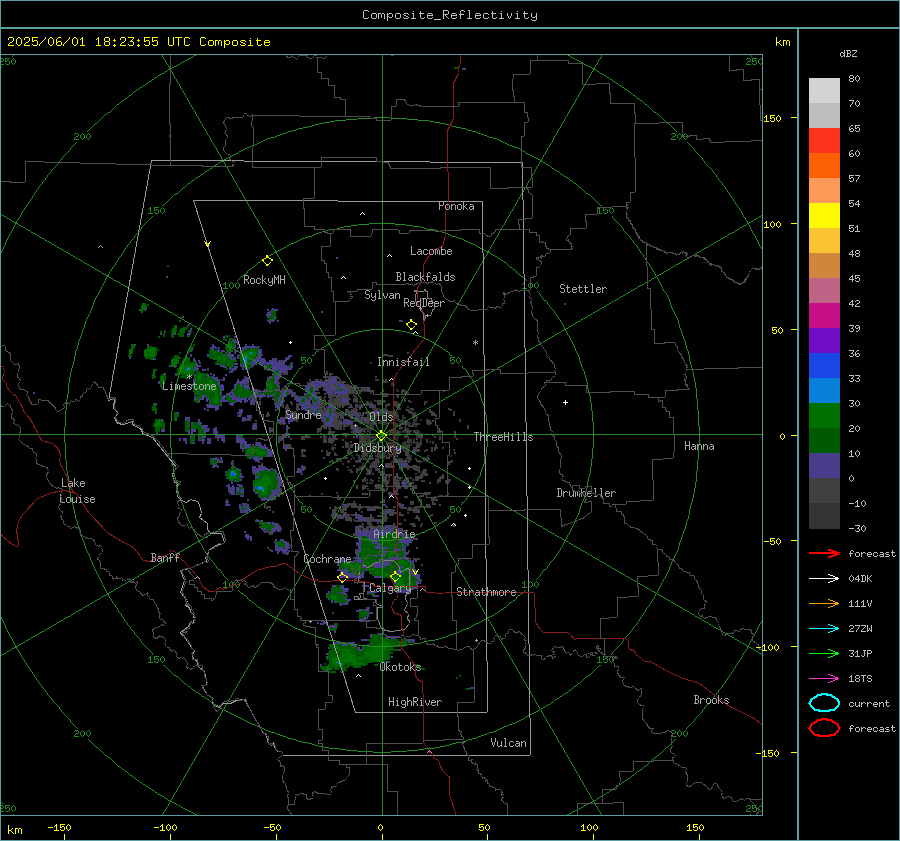Click the Innisfail town label
Image resolution: width=900 pixels, height=841 pixels.
pyautogui.click(x=403, y=362)
